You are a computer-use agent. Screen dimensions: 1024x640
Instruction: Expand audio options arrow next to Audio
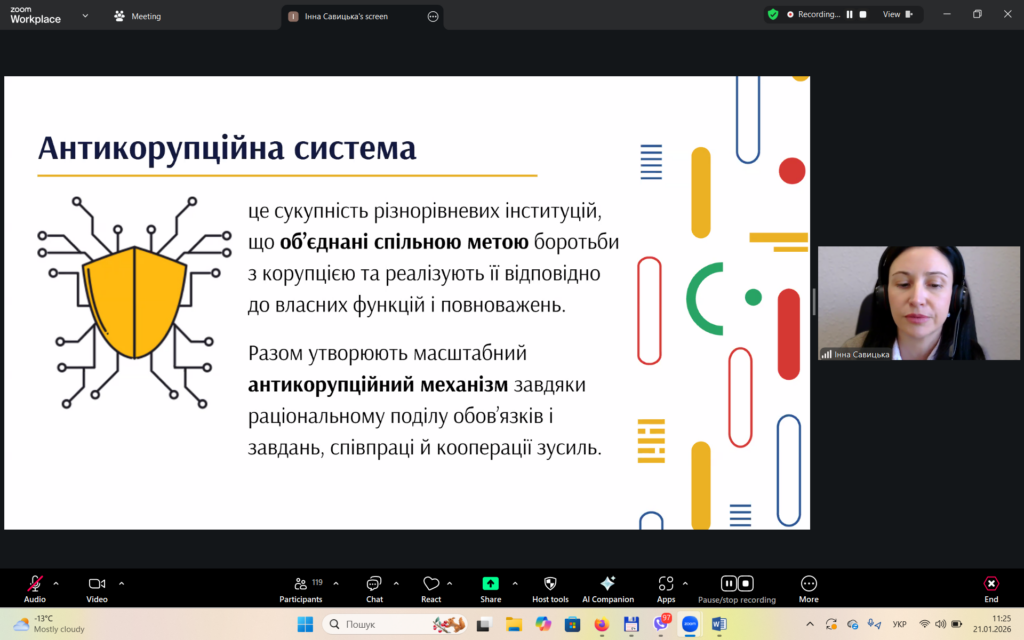pyautogui.click(x=56, y=582)
